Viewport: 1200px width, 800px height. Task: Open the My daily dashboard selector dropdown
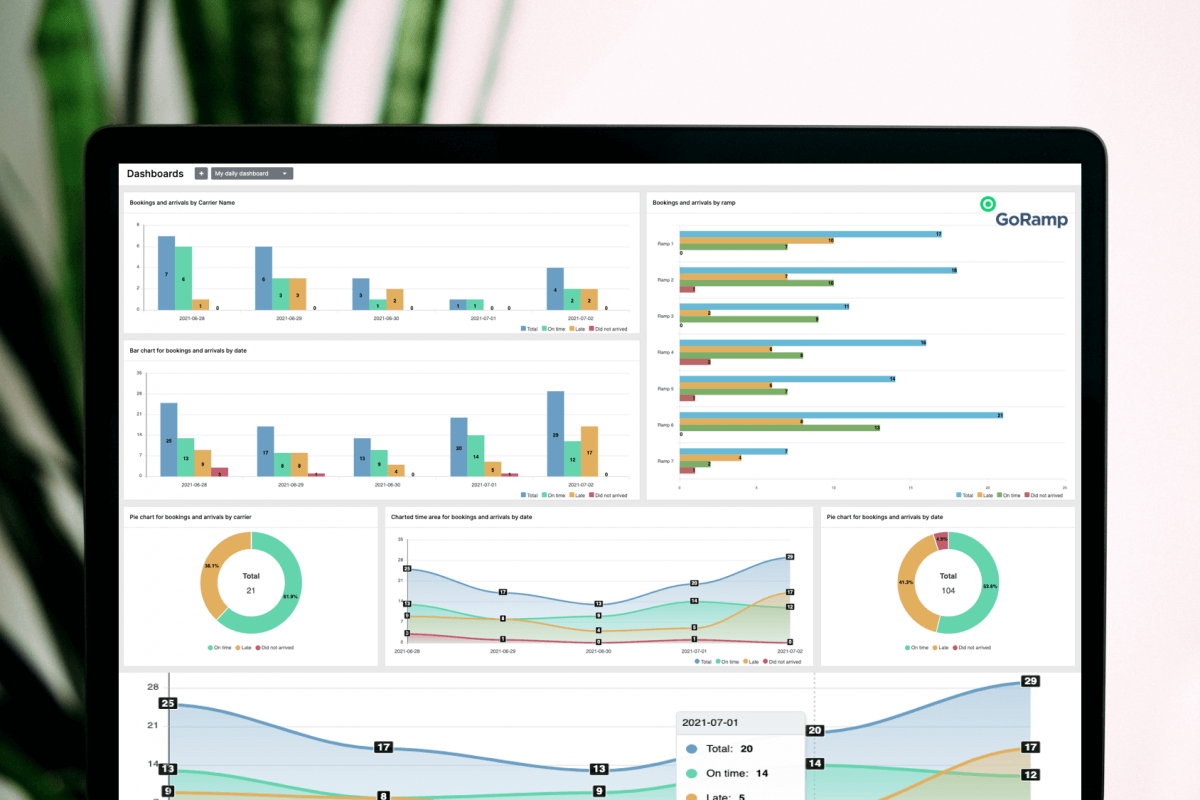pos(250,173)
